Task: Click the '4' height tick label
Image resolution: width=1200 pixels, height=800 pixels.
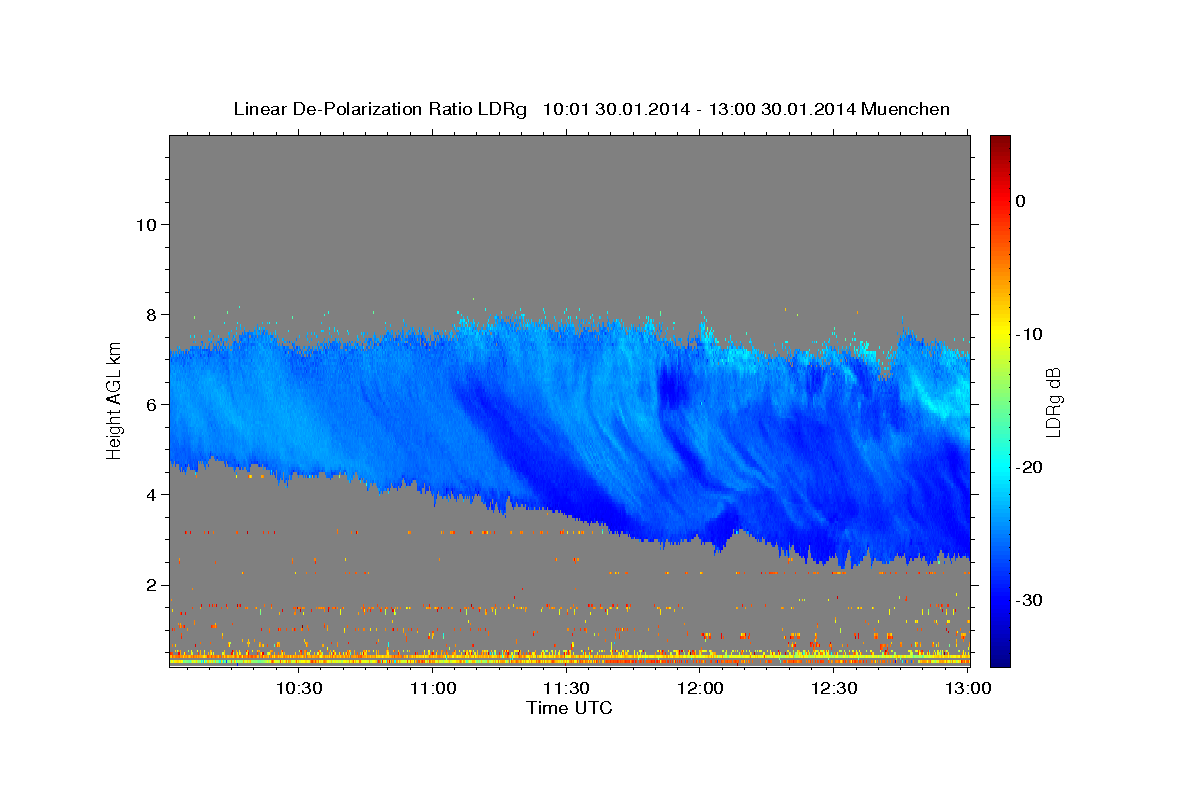Action: 150,494
